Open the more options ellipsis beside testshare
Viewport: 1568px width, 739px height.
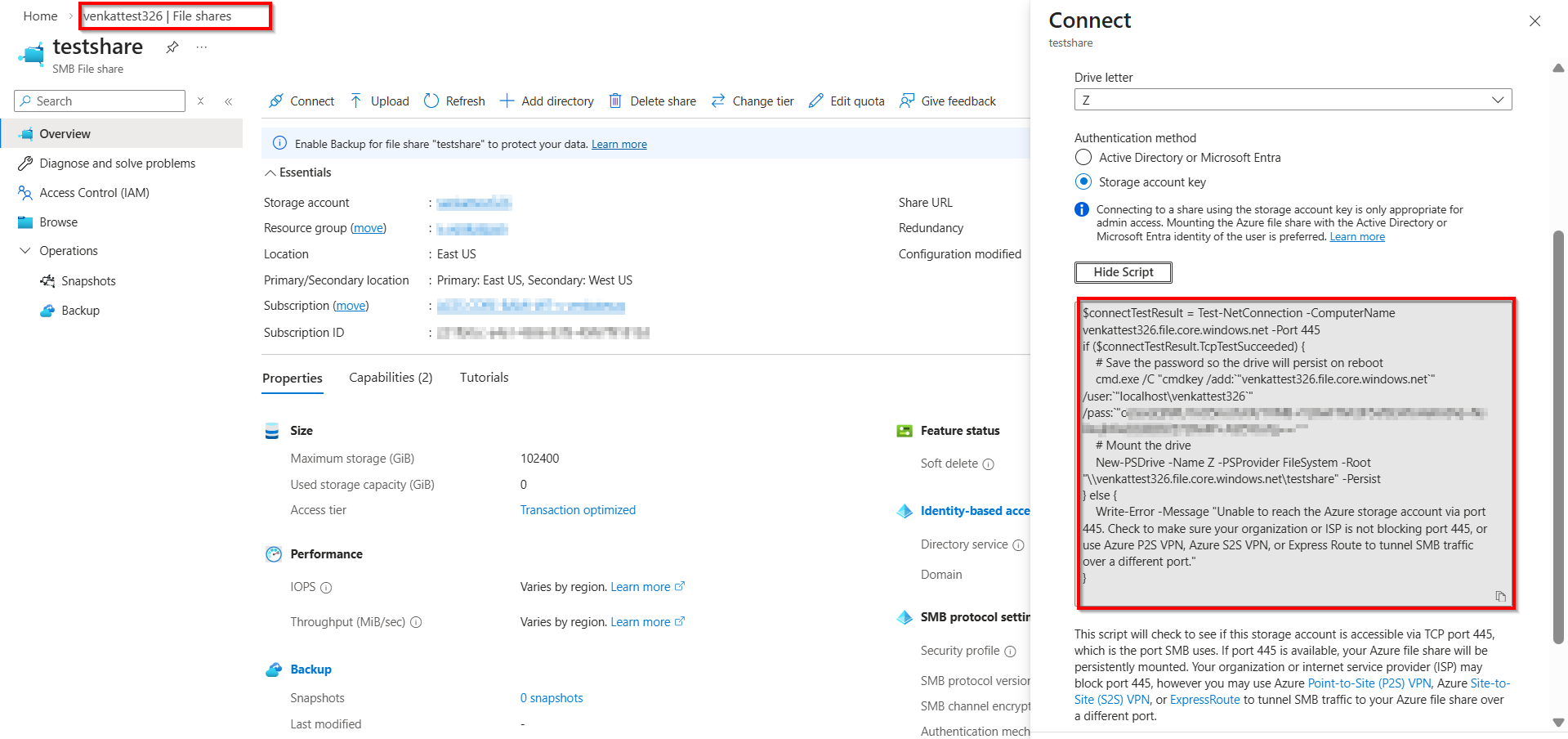[202, 47]
